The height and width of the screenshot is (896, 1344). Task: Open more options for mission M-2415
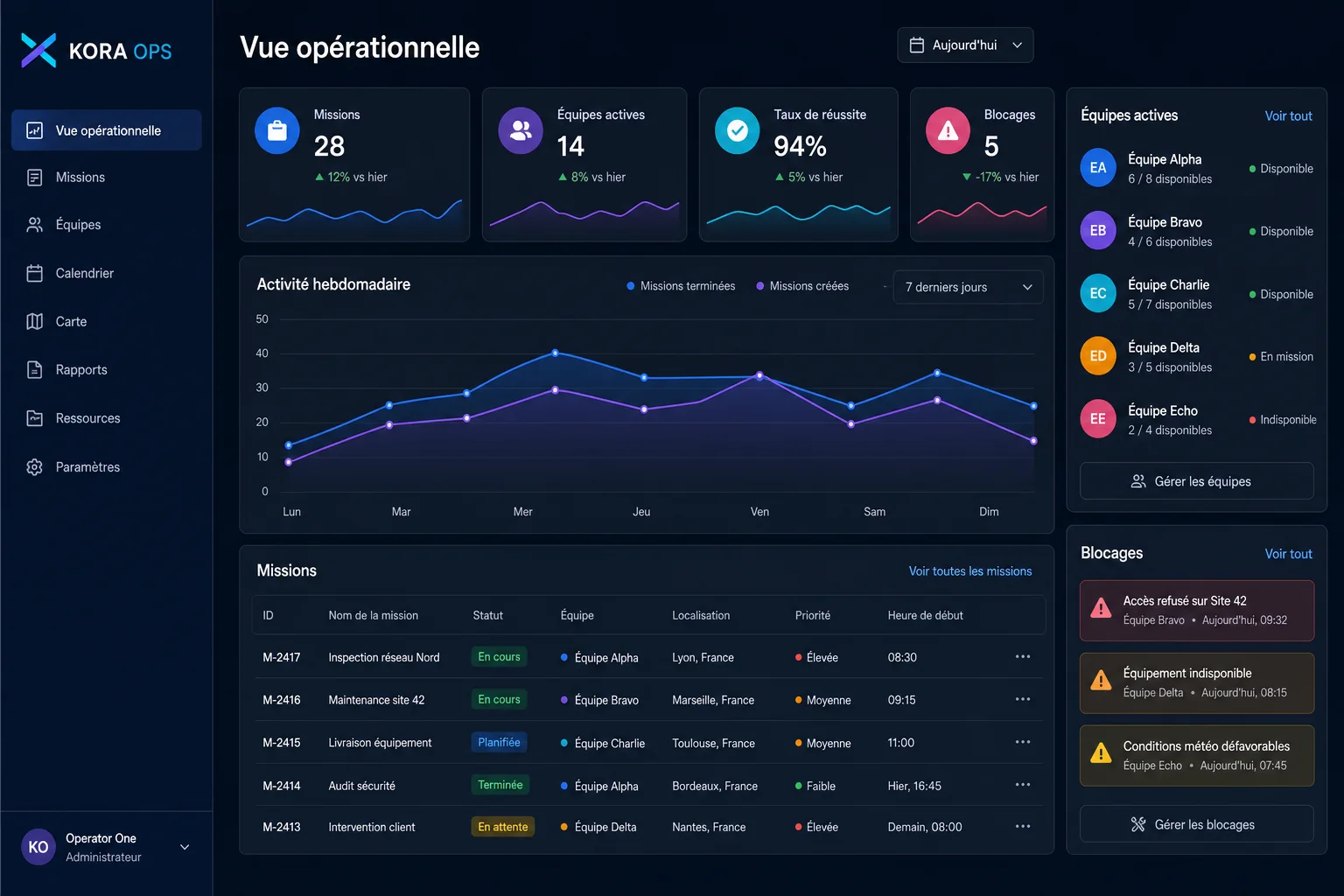click(x=1023, y=742)
